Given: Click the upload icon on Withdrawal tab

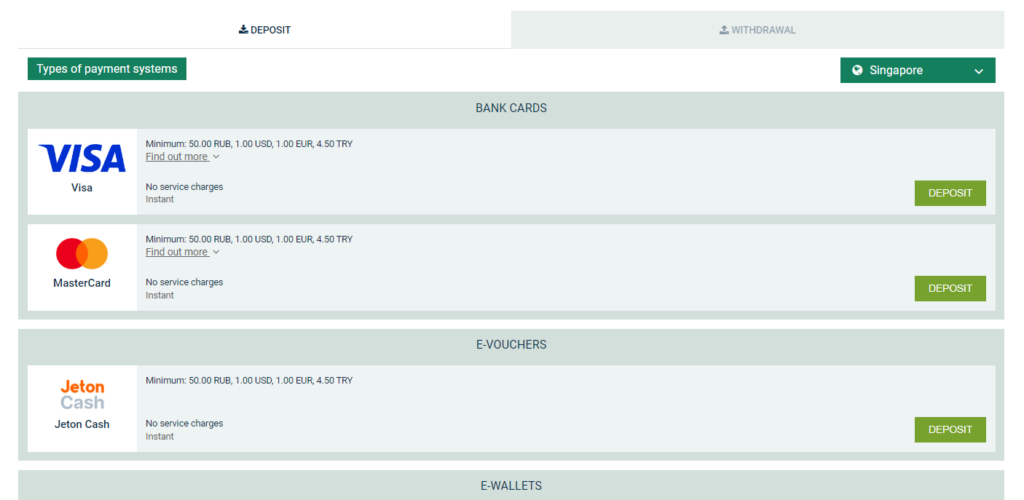Looking at the screenshot, I should (724, 30).
